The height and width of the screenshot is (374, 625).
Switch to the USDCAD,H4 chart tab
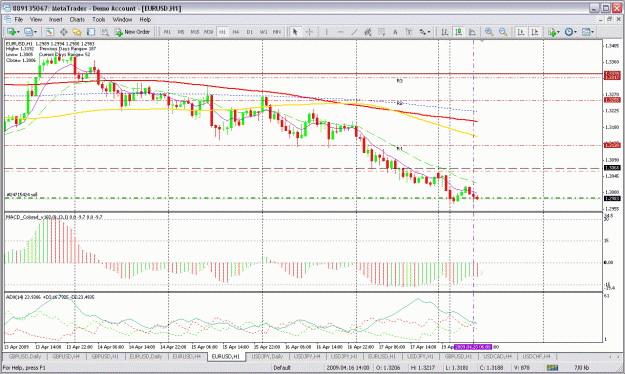[x=497, y=356]
